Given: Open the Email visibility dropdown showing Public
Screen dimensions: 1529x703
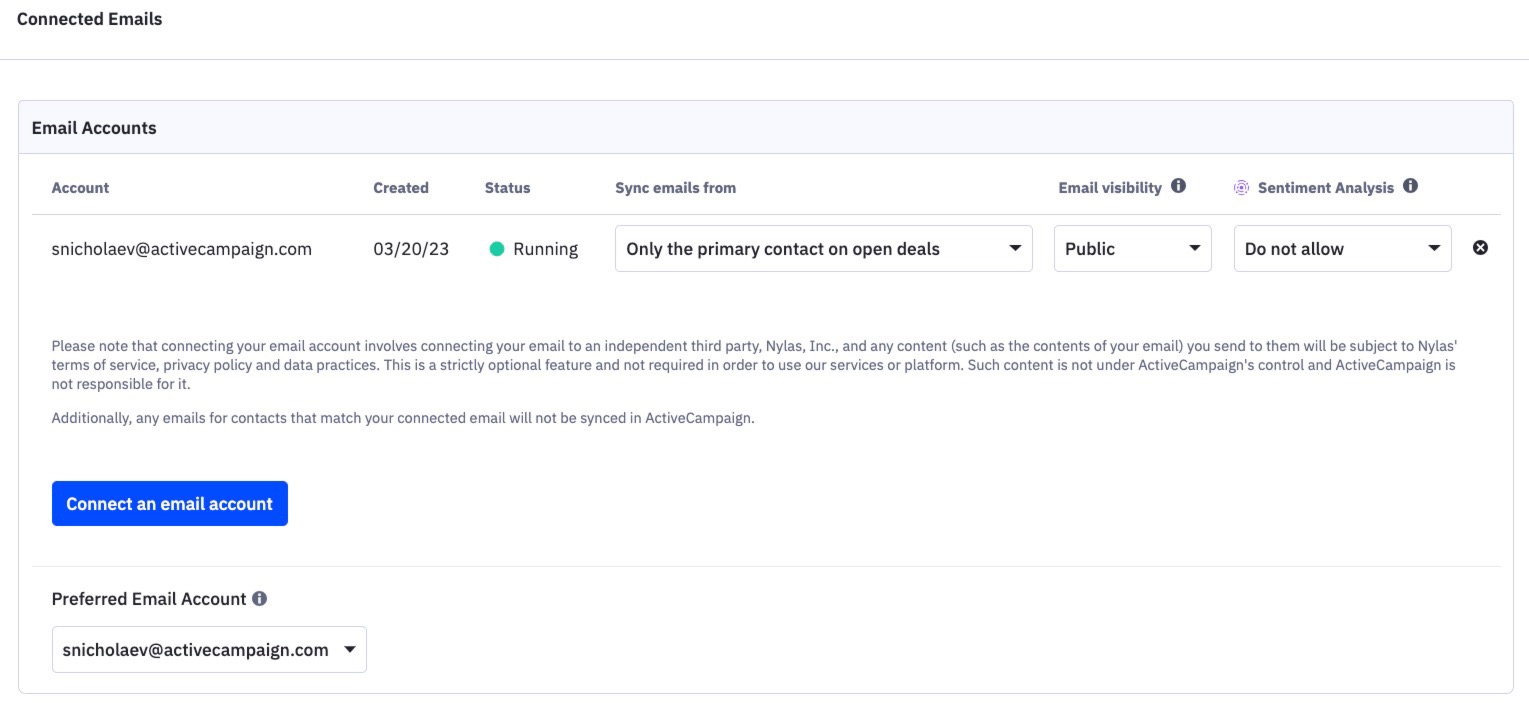Looking at the screenshot, I should click(1132, 248).
